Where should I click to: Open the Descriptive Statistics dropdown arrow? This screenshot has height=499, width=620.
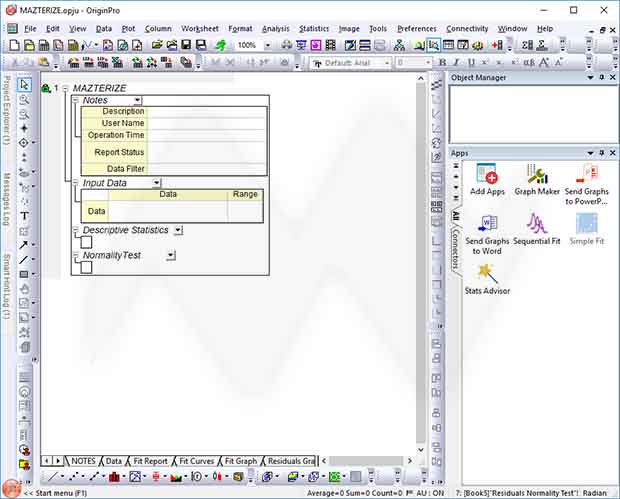(178, 230)
